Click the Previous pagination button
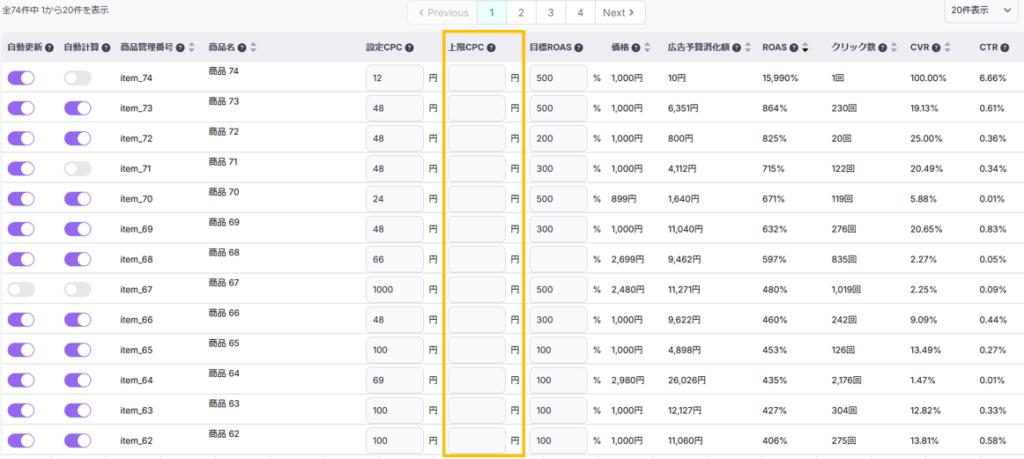Image resolution: width=1024 pixels, height=459 pixels. (x=442, y=13)
